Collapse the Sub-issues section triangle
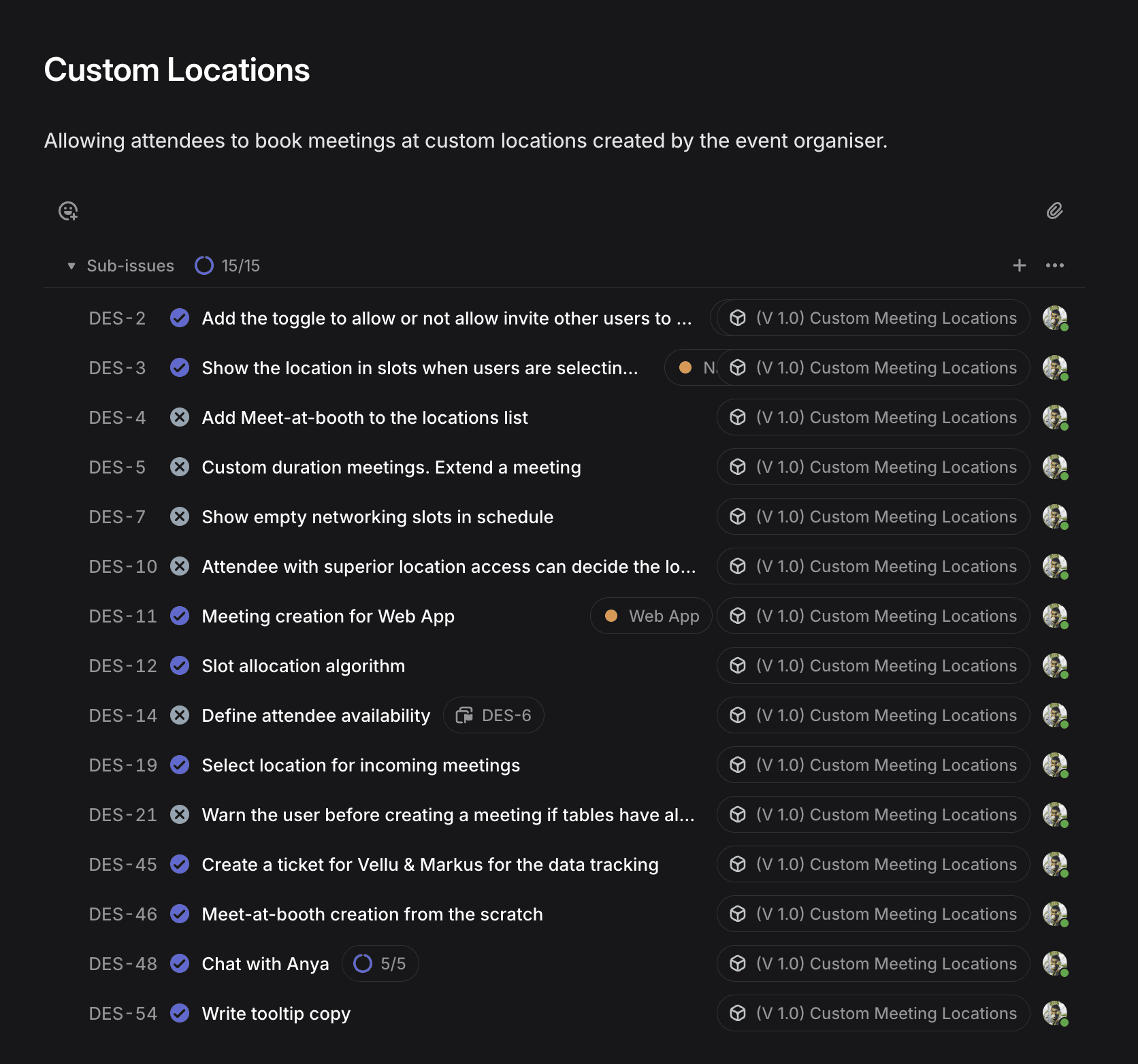The height and width of the screenshot is (1064, 1138). 71,266
